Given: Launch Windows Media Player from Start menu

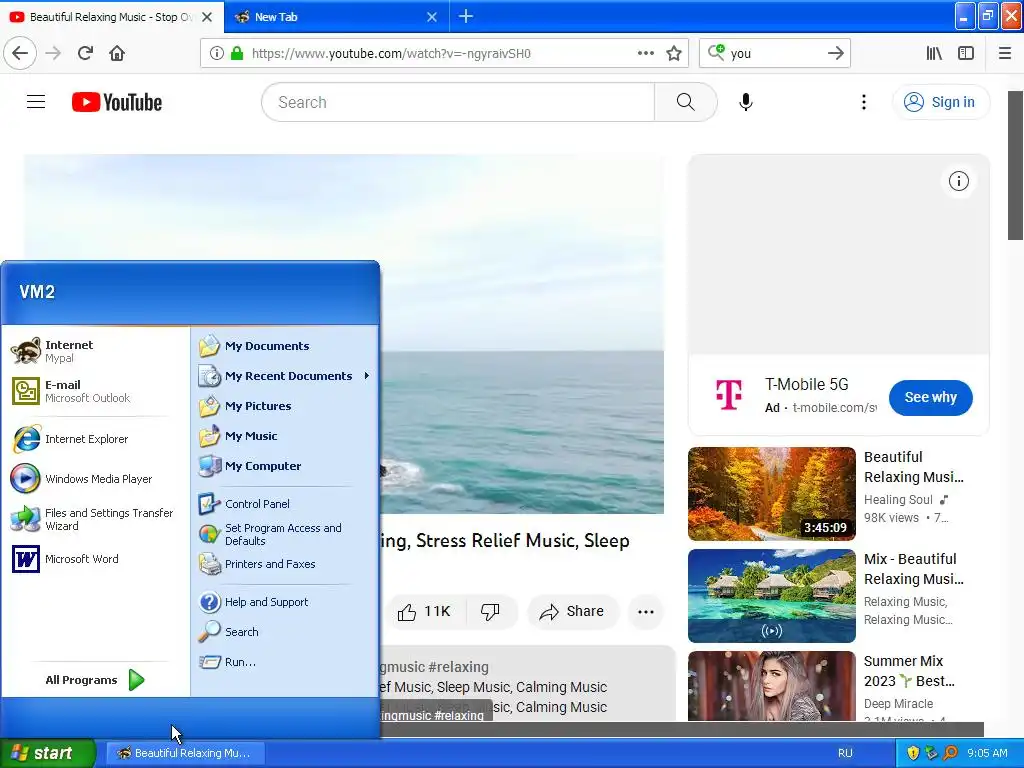Looking at the screenshot, I should pos(95,479).
